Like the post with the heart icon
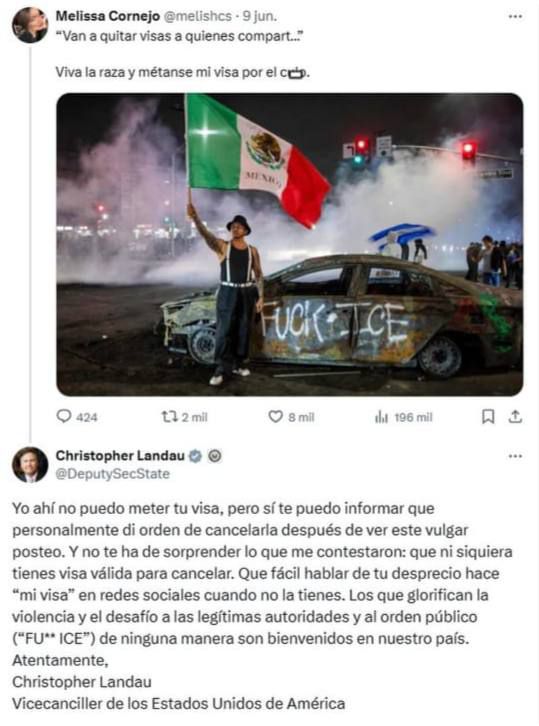This screenshot has width=539, height=726. tap(276, 417)
